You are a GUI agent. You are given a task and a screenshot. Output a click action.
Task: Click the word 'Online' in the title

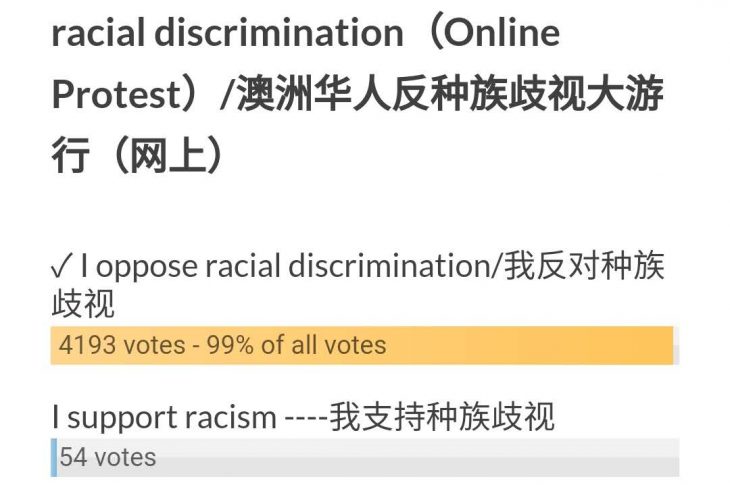tap(501, 33)
